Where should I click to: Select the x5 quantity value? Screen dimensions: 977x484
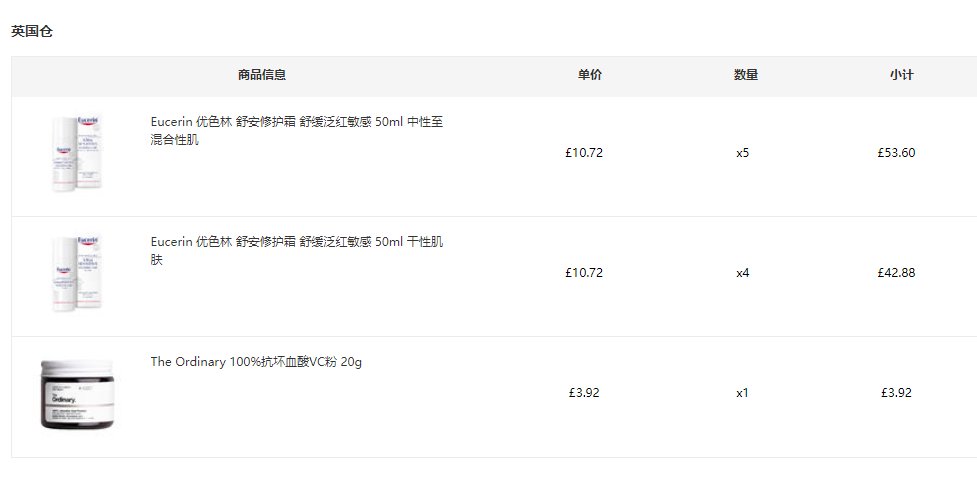pos(742,153)
